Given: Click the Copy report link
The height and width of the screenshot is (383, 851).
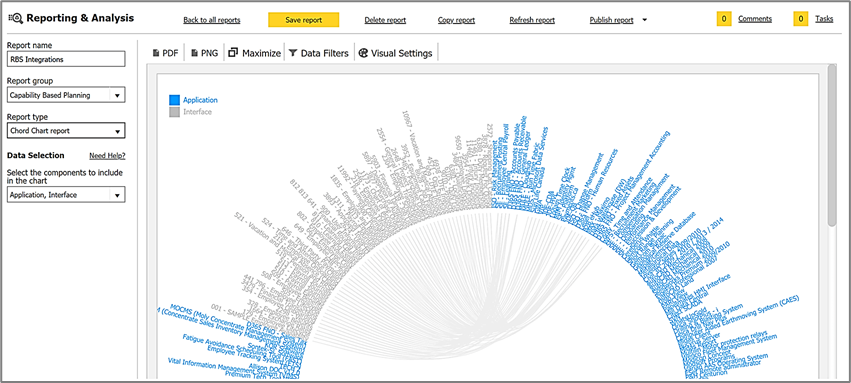Looking at the screenshot, I should point(456,20).
